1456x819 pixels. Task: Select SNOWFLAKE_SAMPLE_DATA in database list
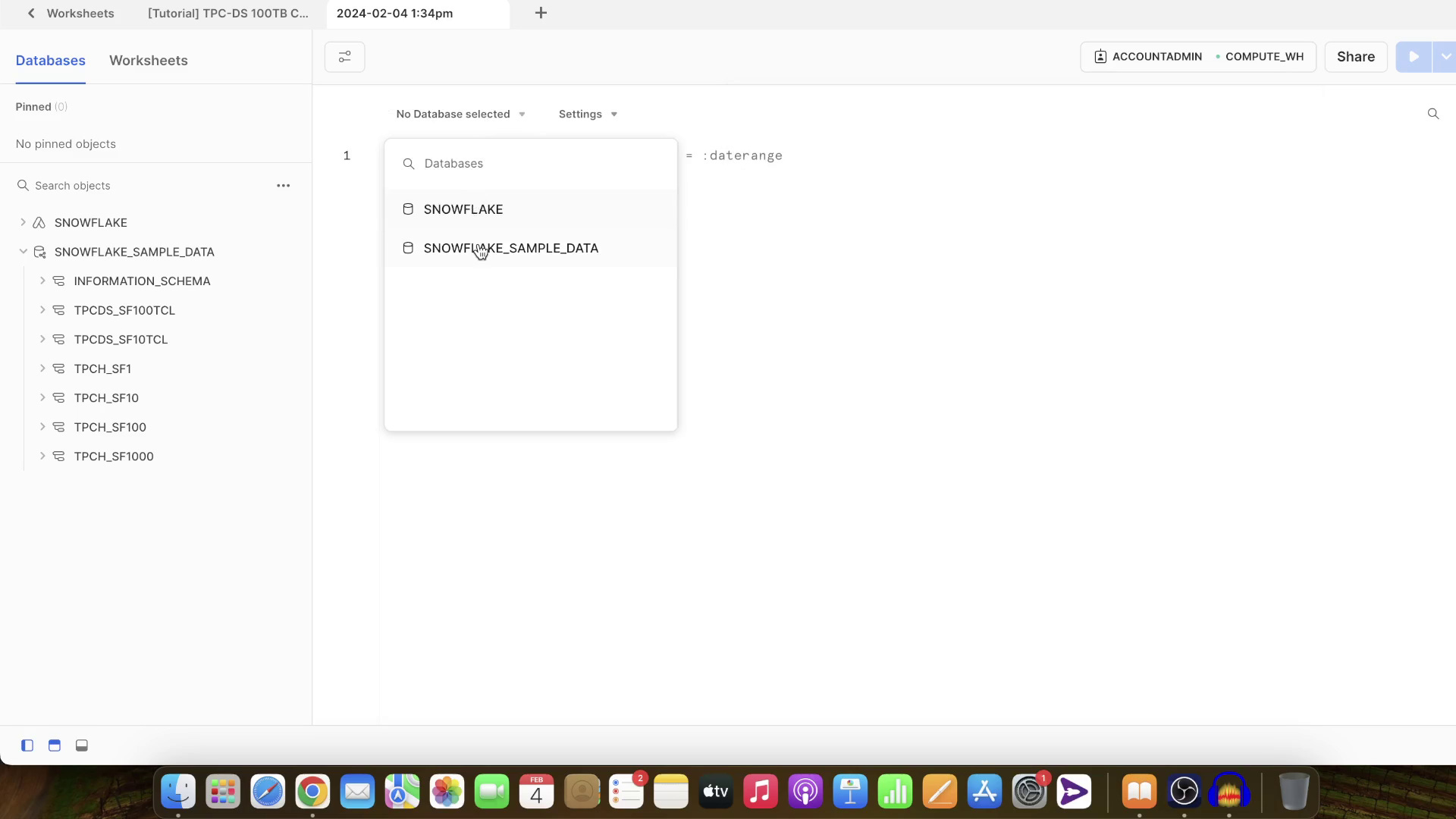510,248
